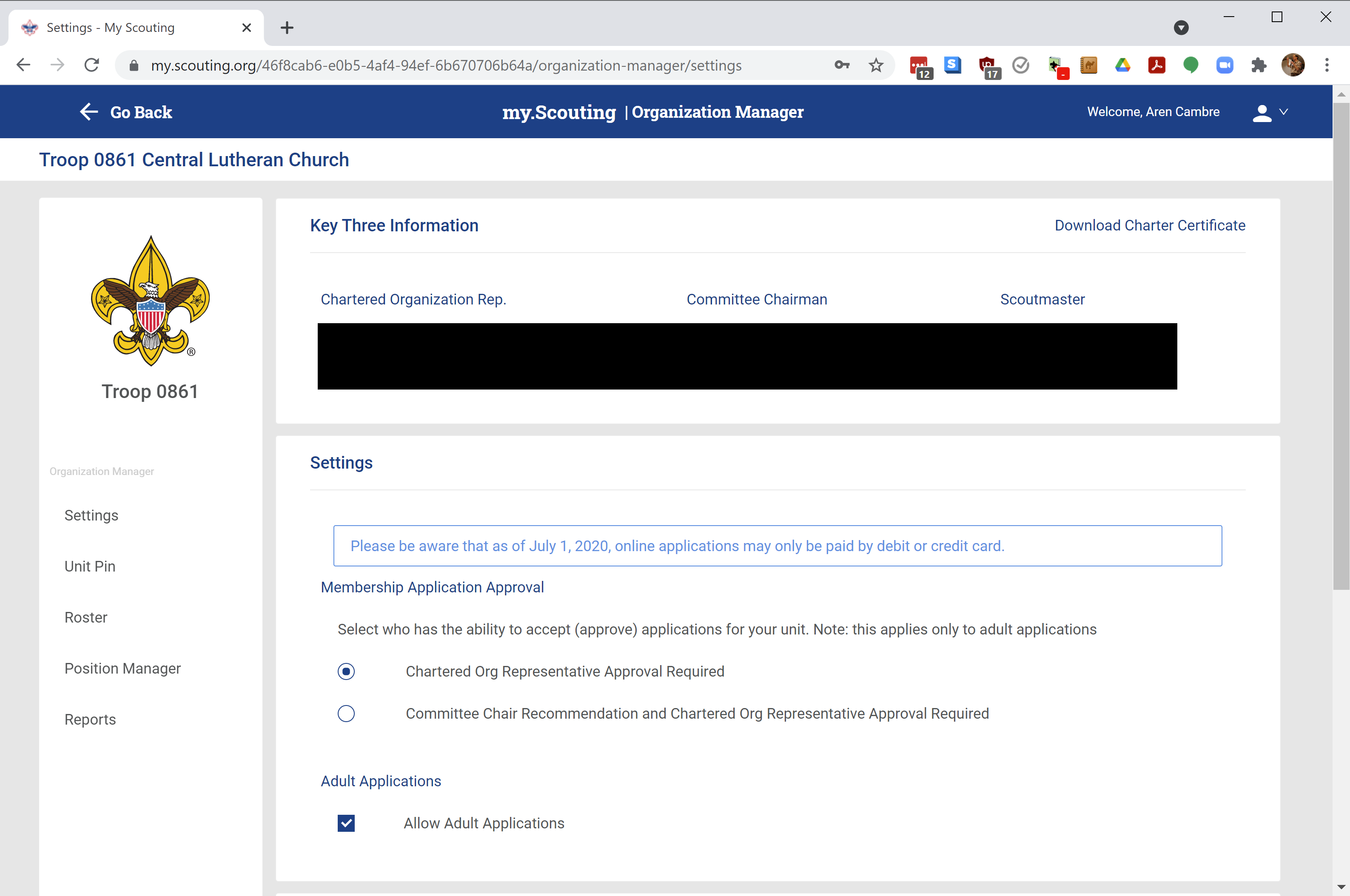Expand the tab search dropdown arrow

tap(1181, 27)
